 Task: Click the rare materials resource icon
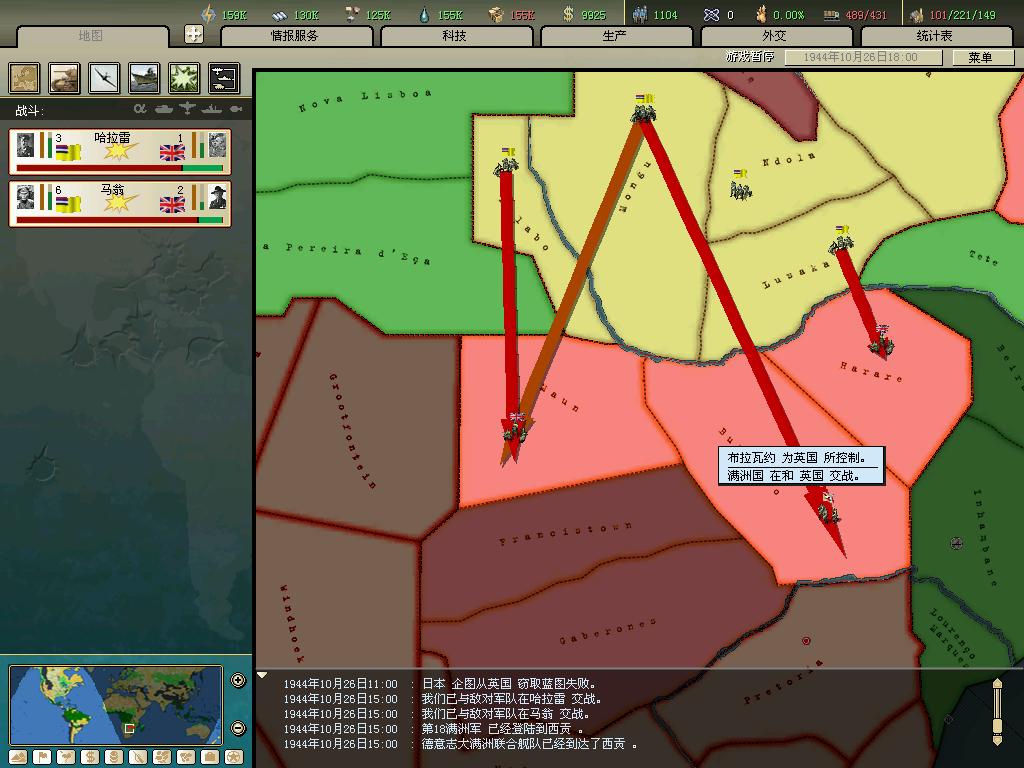pos(352,14)
